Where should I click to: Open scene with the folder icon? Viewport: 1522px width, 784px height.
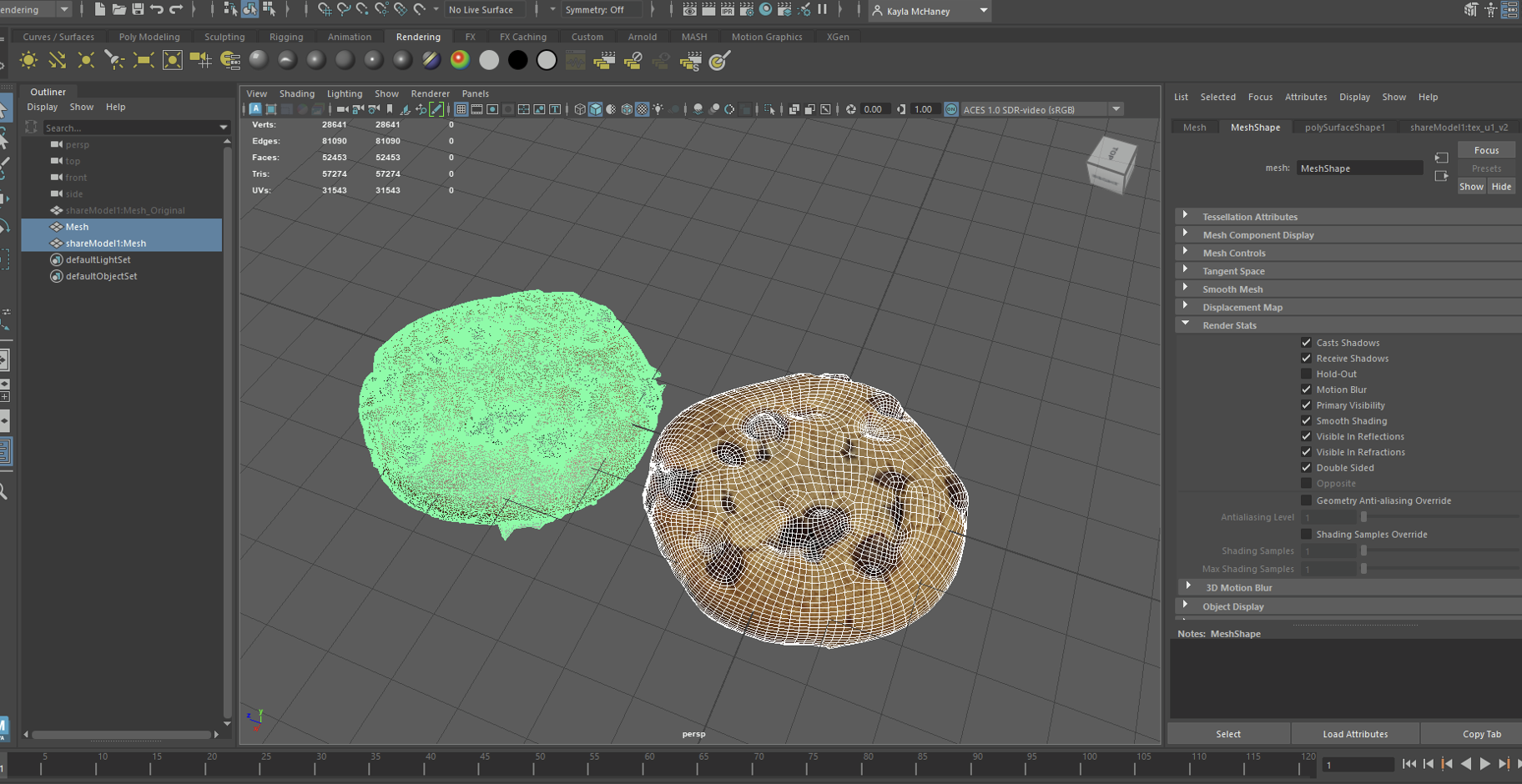(x=119, y=9)
